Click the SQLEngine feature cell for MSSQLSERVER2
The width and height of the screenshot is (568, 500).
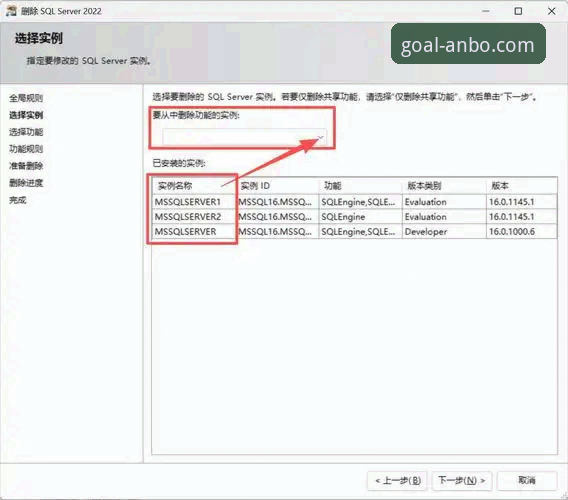point(360,217)
